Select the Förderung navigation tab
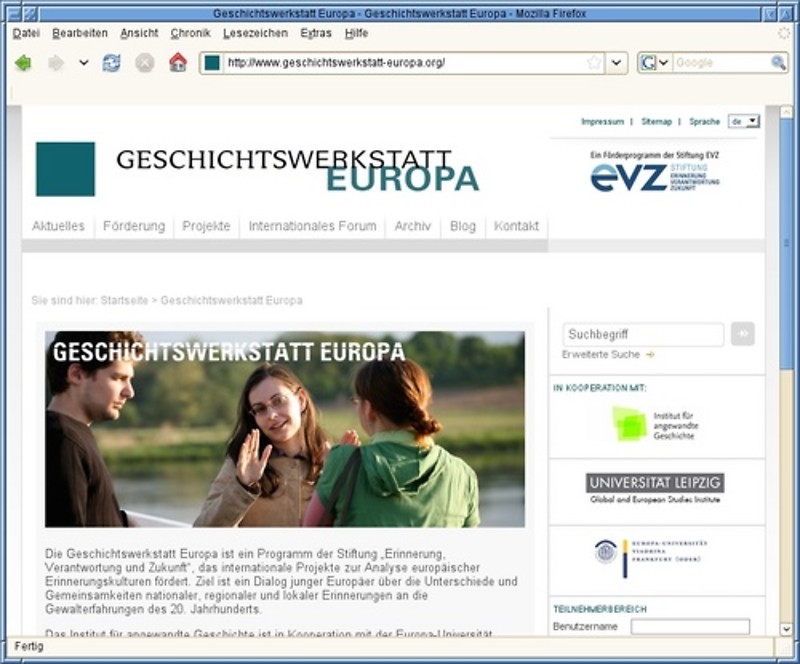The height and width of the screenshot is (664, 800). click(x=134, y=226)
